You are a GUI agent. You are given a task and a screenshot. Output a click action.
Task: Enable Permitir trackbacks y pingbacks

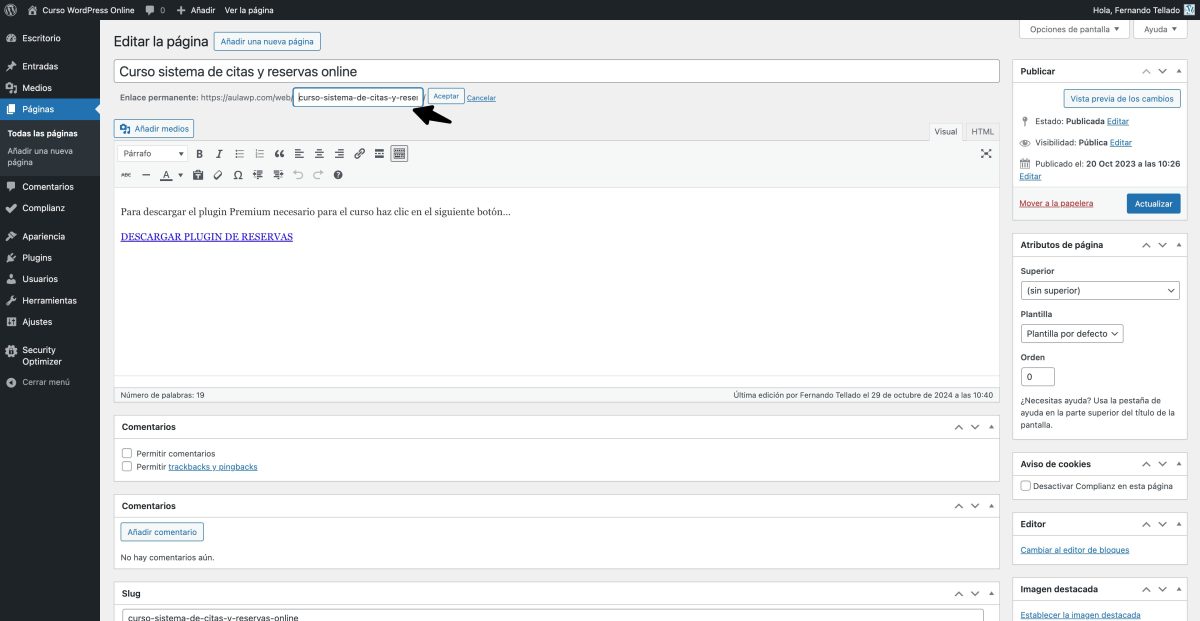127,466
